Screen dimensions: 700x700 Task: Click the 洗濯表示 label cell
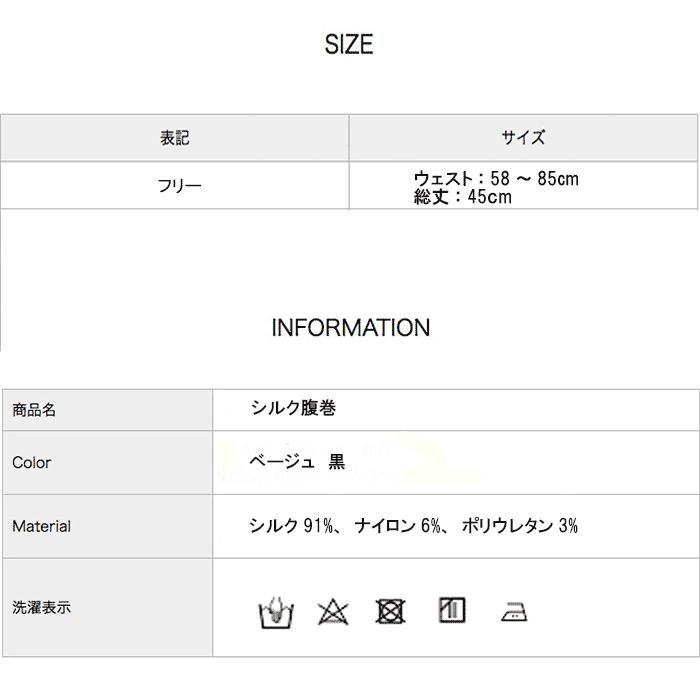point(108,608)
